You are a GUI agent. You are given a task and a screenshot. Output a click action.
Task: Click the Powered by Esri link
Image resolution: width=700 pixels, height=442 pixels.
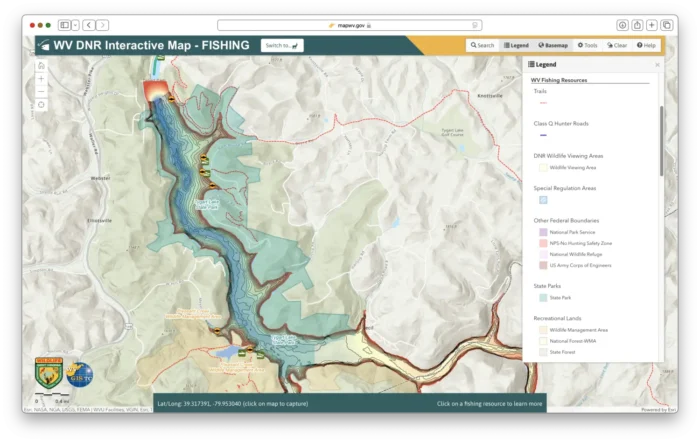[658, 409]
